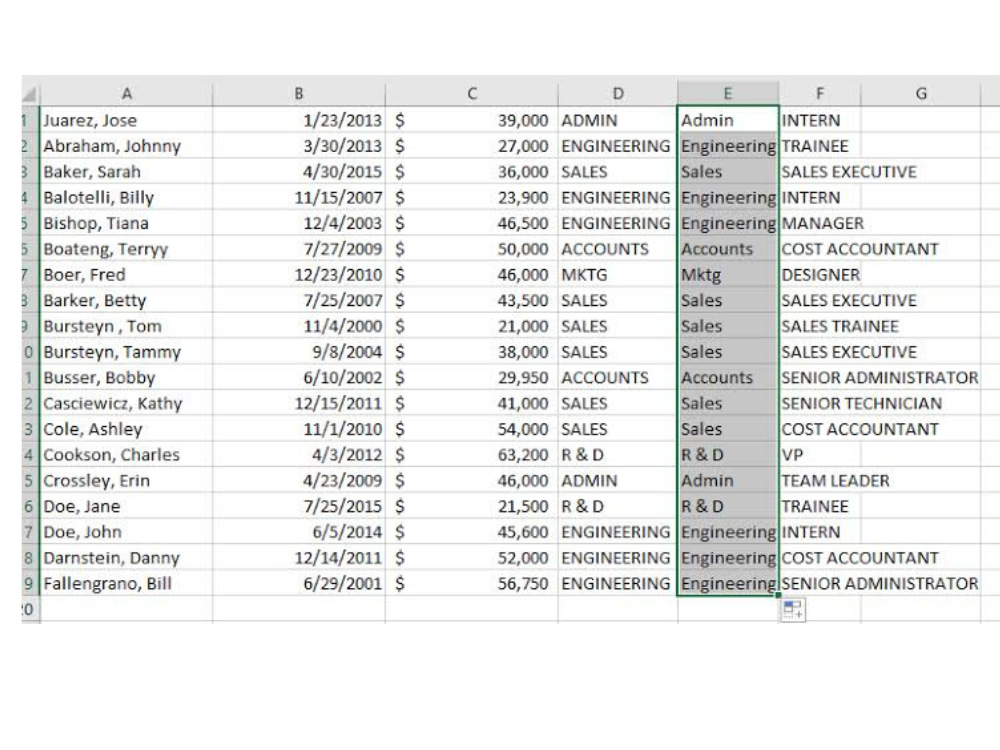
Task: Click the Select All corner triangle
Action: (x=29, y=94)
